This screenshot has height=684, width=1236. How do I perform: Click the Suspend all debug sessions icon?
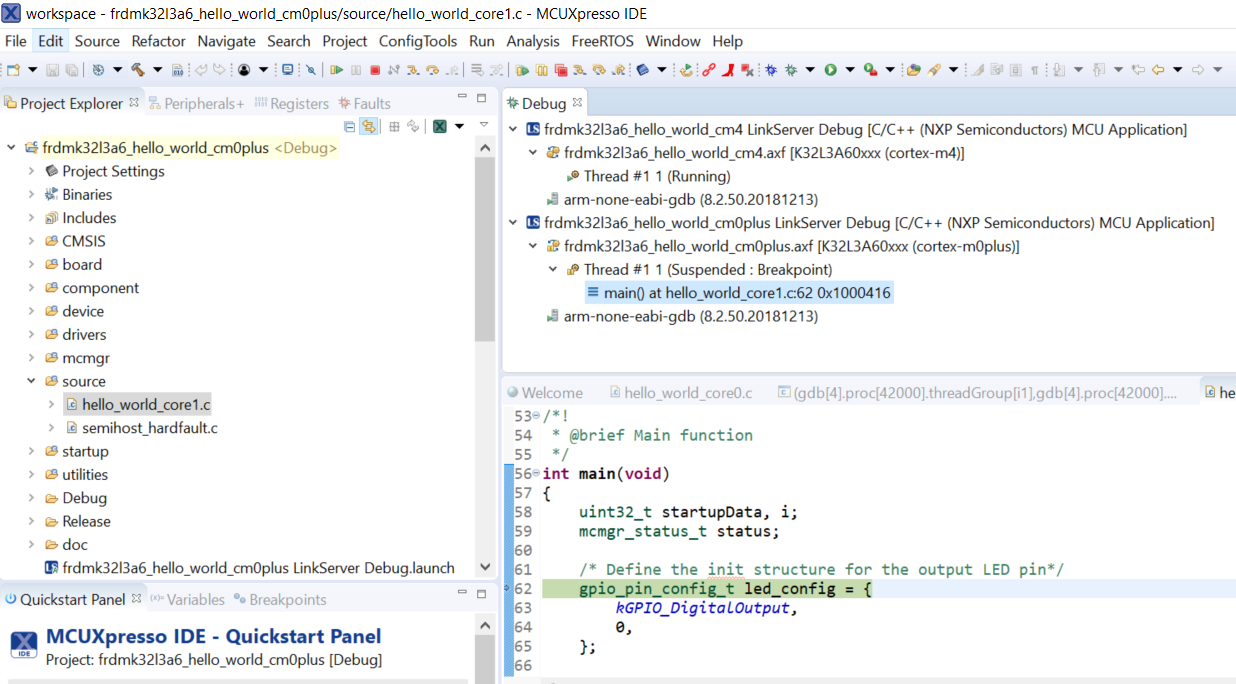pos(542,70)
